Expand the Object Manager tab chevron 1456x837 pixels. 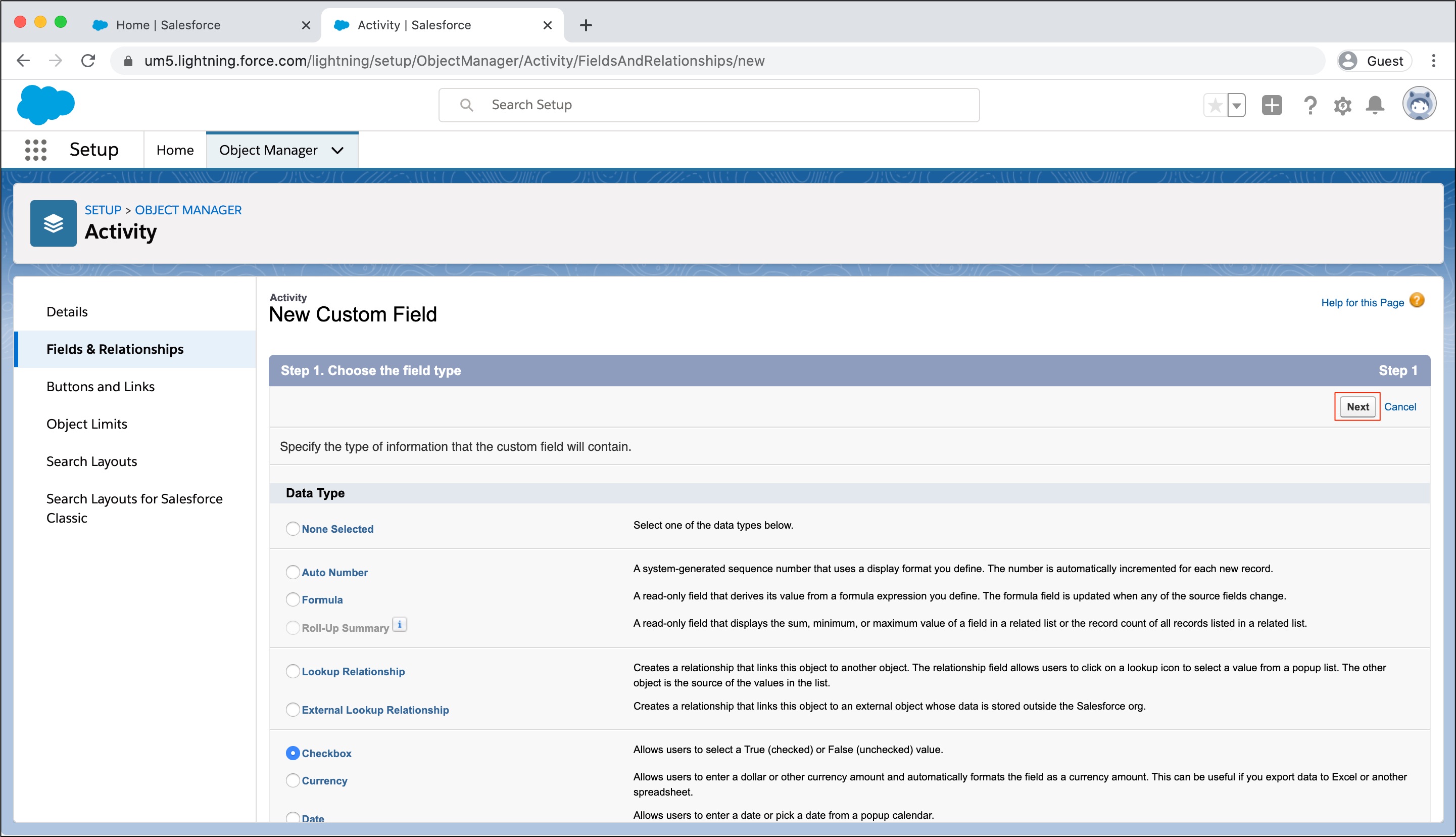coord(338,150)
